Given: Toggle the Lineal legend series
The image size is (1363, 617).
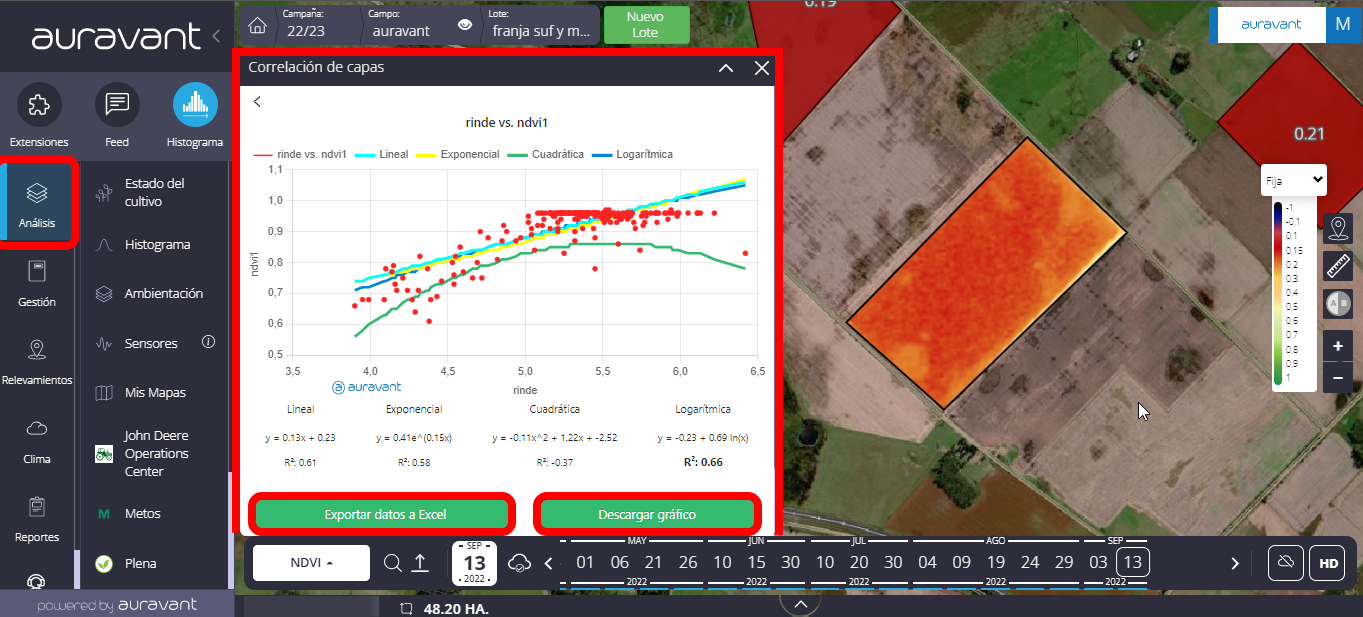Looking at the screenshot, I should 381,154.
